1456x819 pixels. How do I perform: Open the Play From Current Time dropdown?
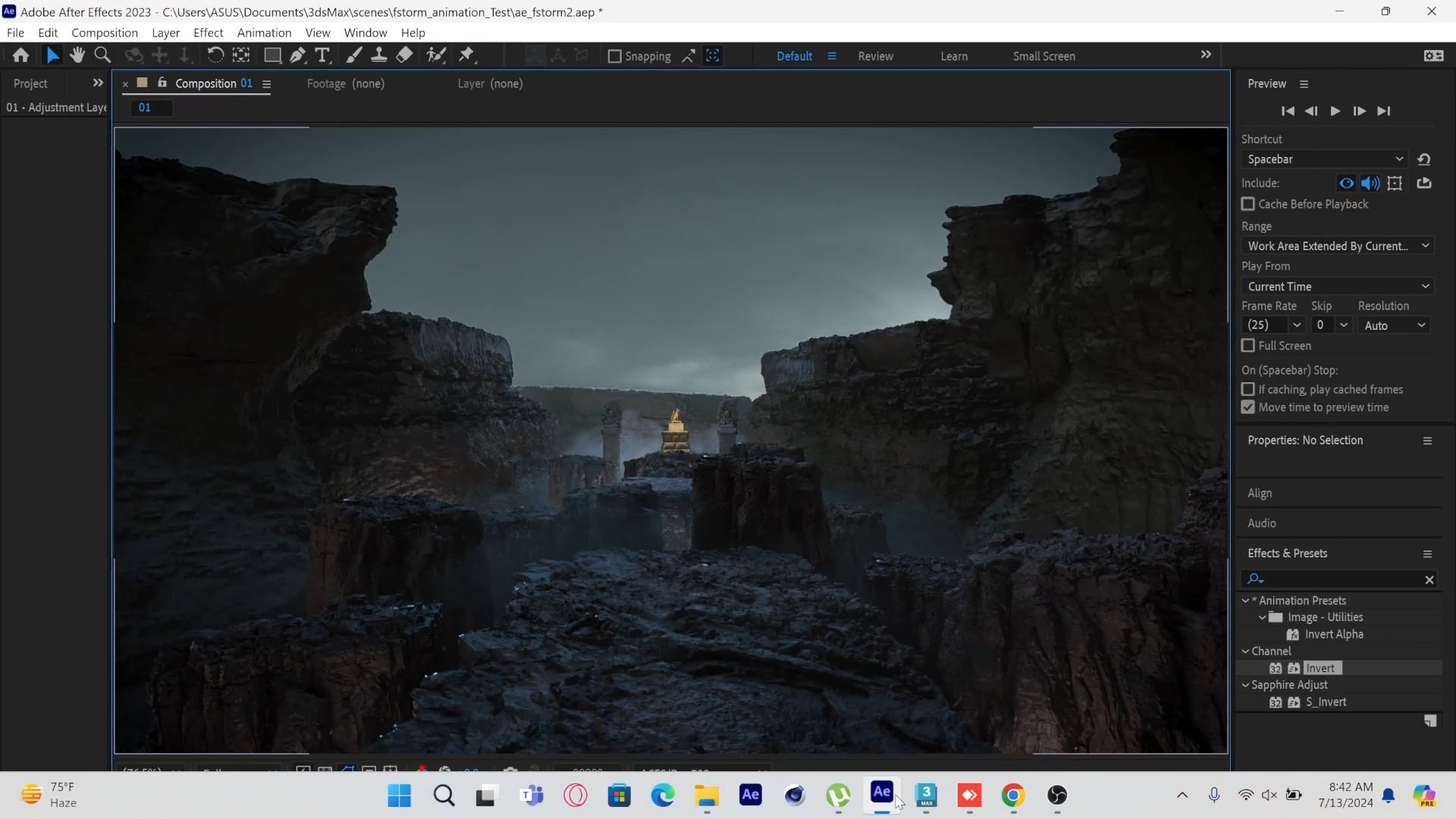pyautogui.click(x=1338, y=287)
